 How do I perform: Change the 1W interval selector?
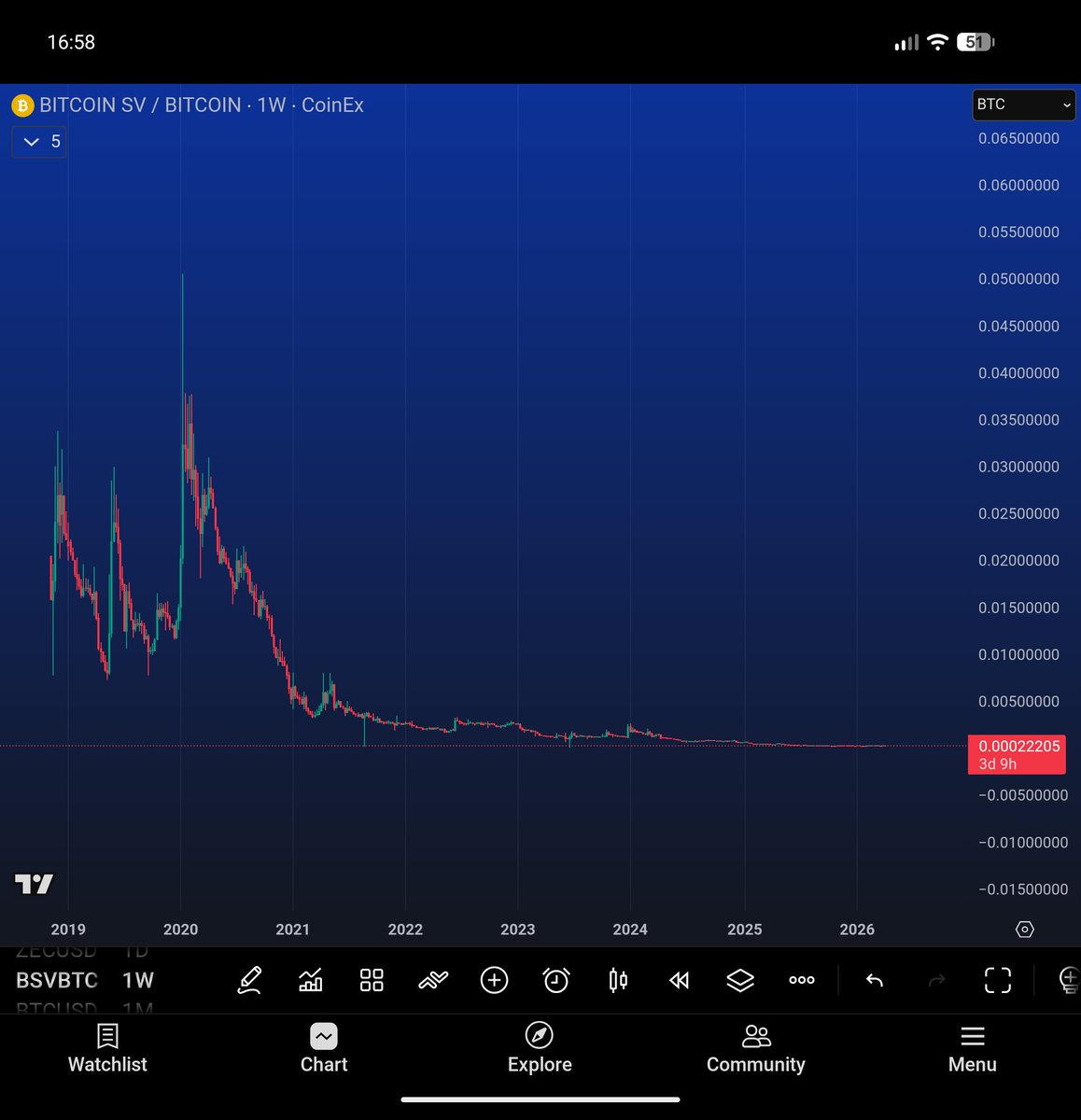point(138,980)
